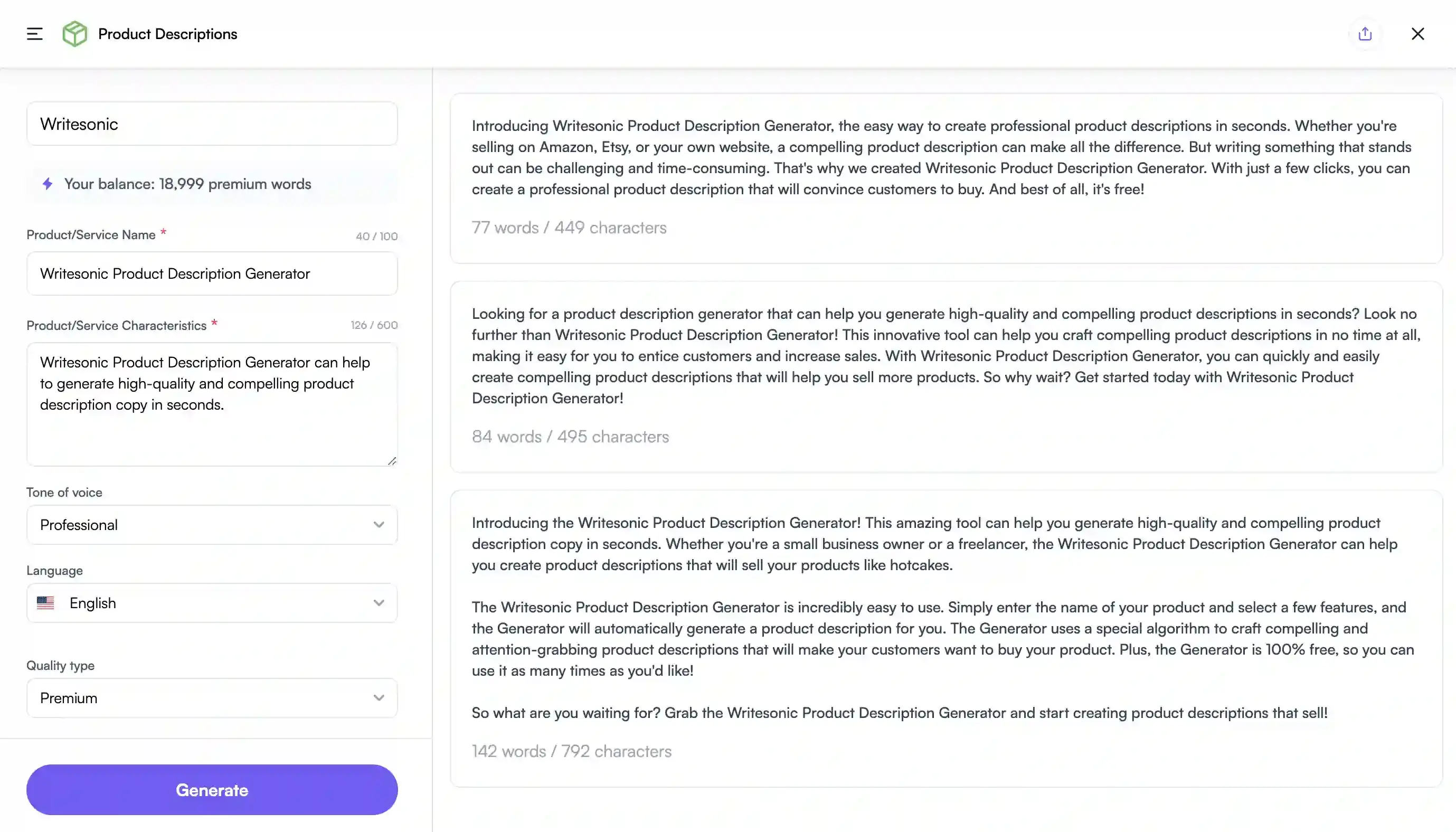Click the chevron on the Premium quality selector
Screen dimensions: 1456x832
click(x=377, y=698)
